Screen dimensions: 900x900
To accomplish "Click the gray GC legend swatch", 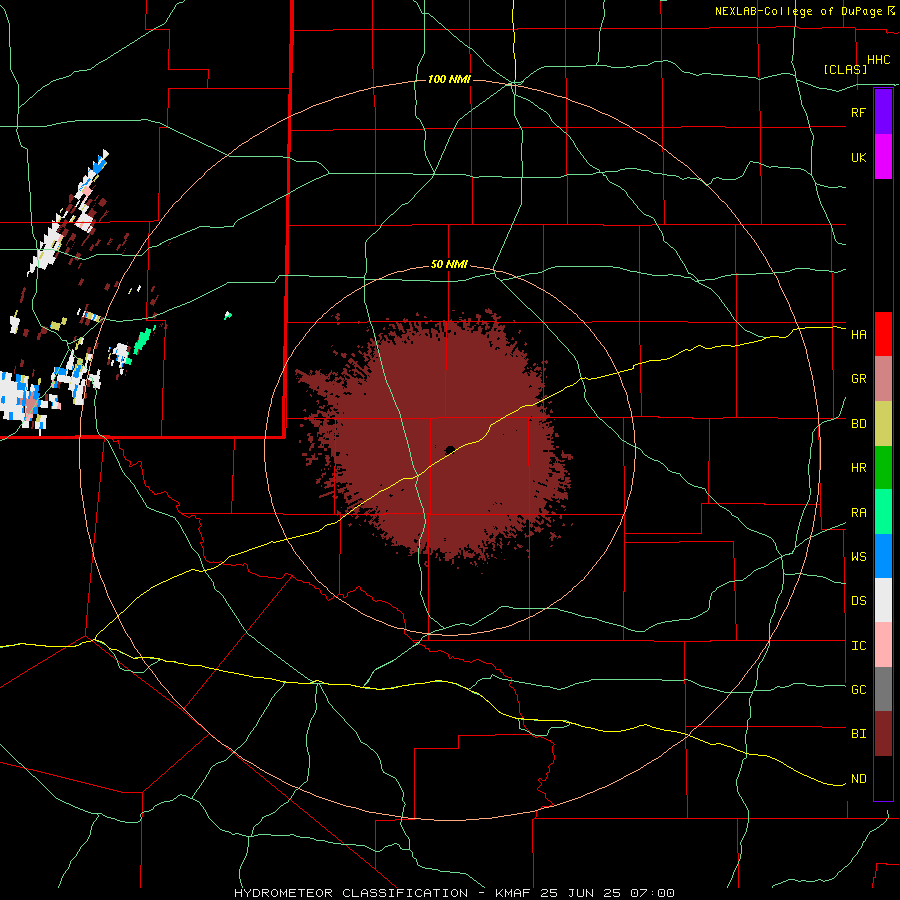I will [883, 689].
